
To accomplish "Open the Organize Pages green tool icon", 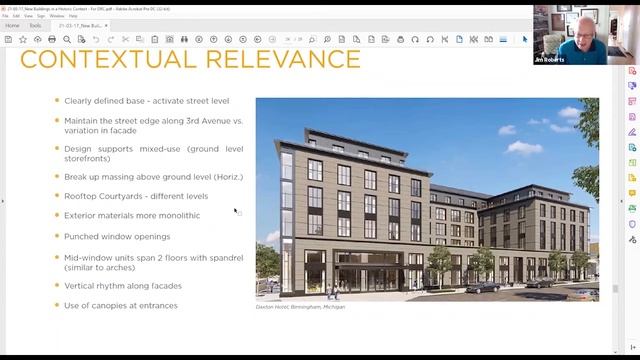I will pyautogui.click(x=632, y=162).
